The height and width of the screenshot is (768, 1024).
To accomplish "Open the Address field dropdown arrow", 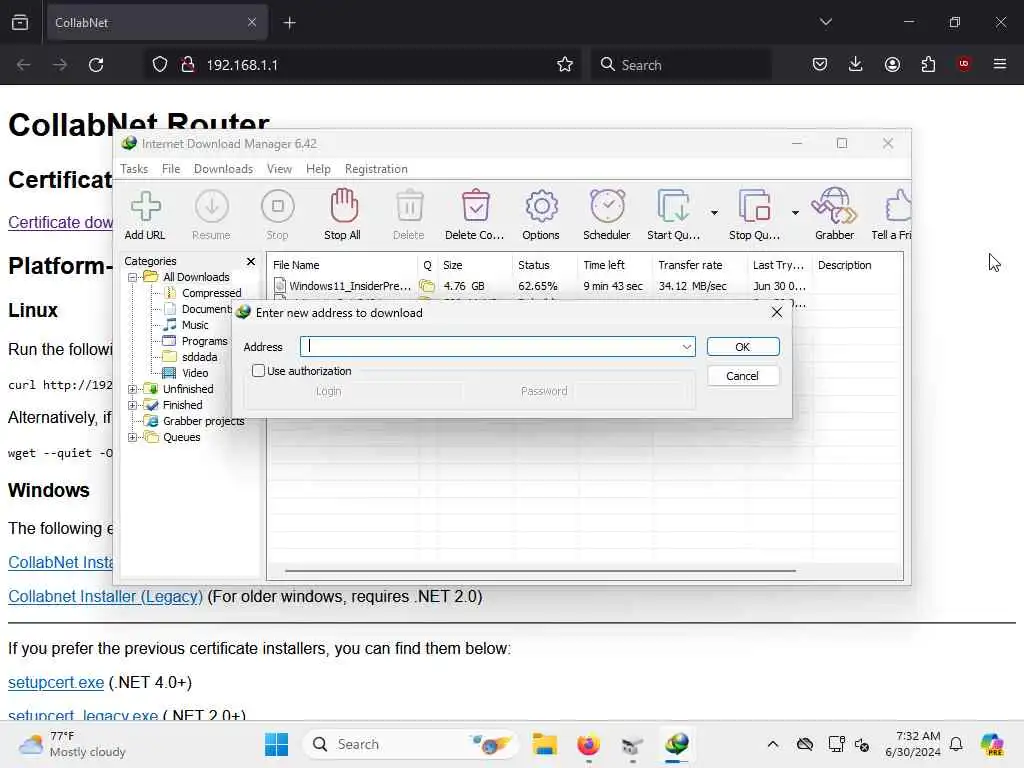I will click(x=686, y=347).
